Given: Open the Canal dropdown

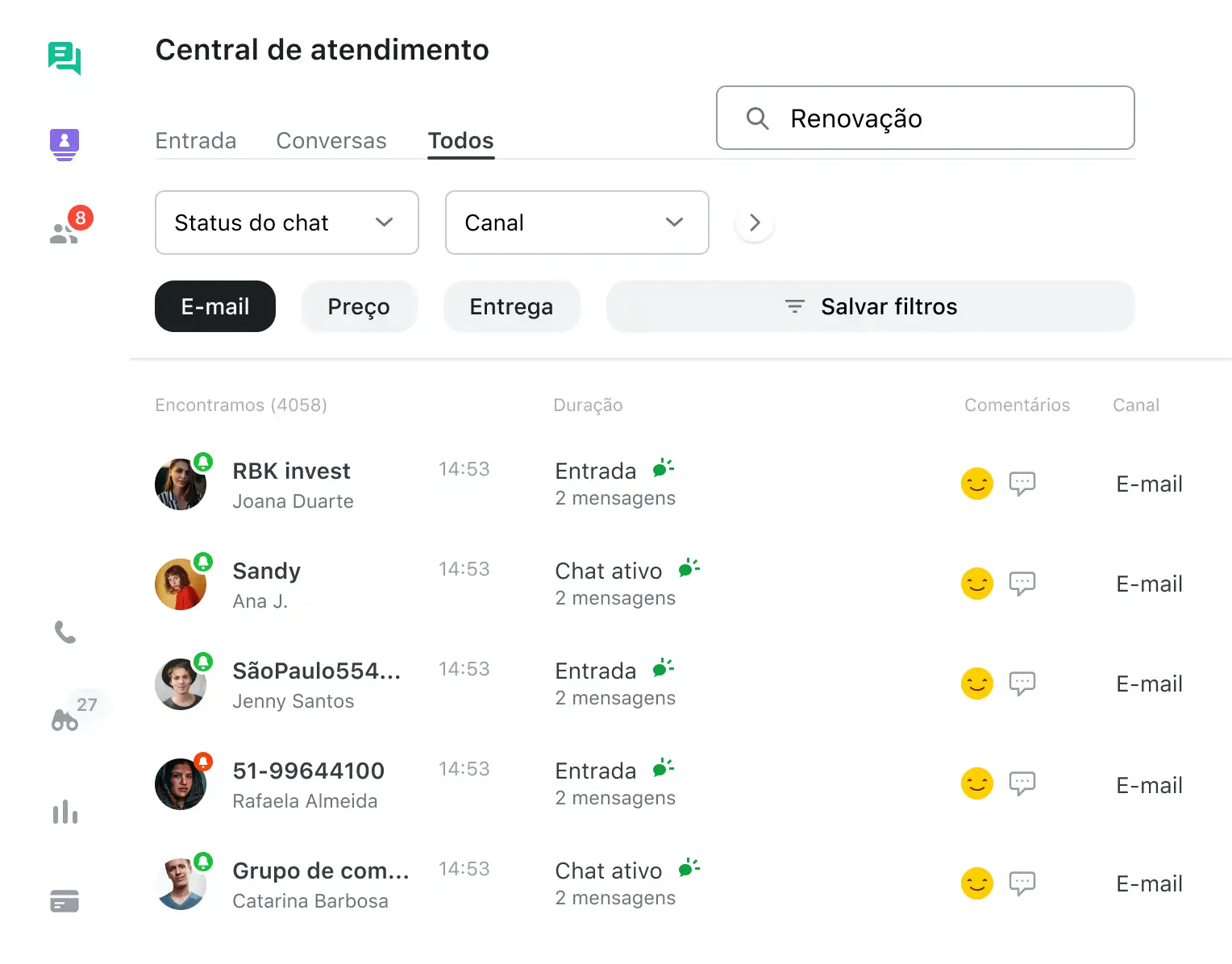Looking at the screenshot, I should 576,222.
